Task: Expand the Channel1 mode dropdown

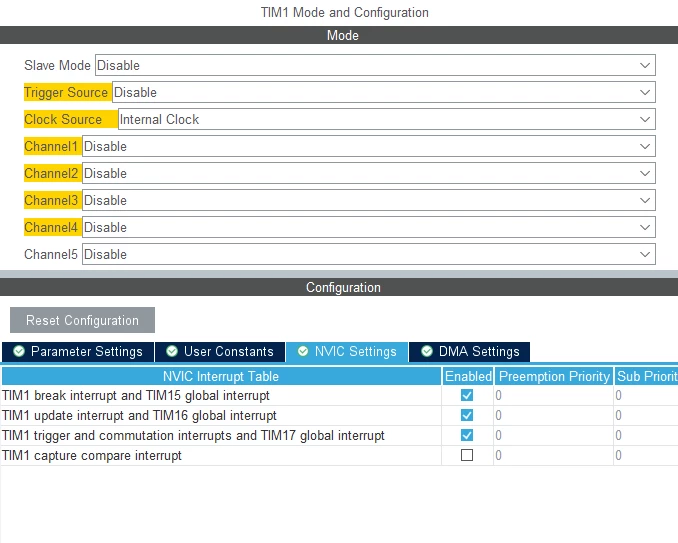Action: tap(369, 146)
